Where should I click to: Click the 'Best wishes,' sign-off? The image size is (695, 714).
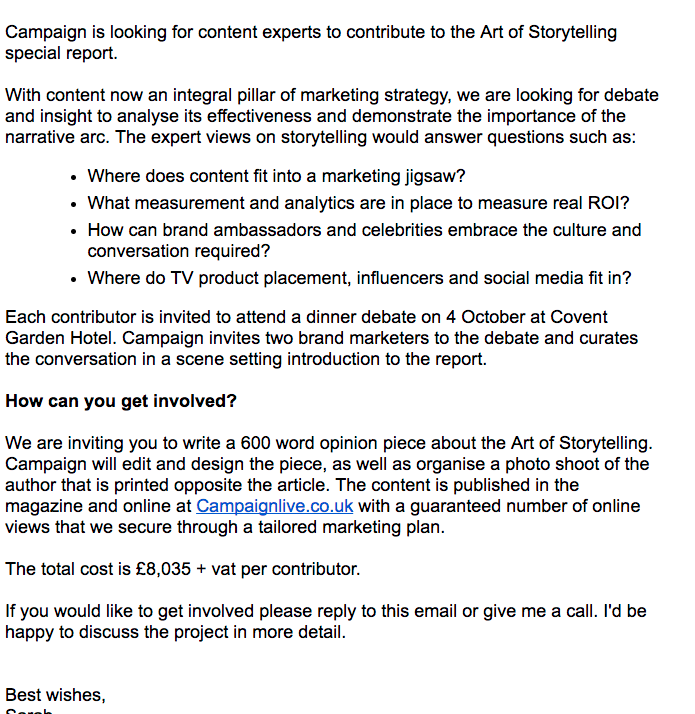[55, 695]
